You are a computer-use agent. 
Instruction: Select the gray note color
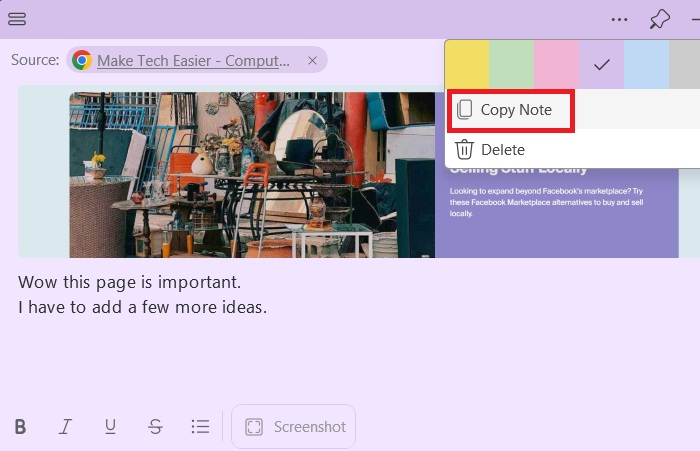tap(684, 64)
